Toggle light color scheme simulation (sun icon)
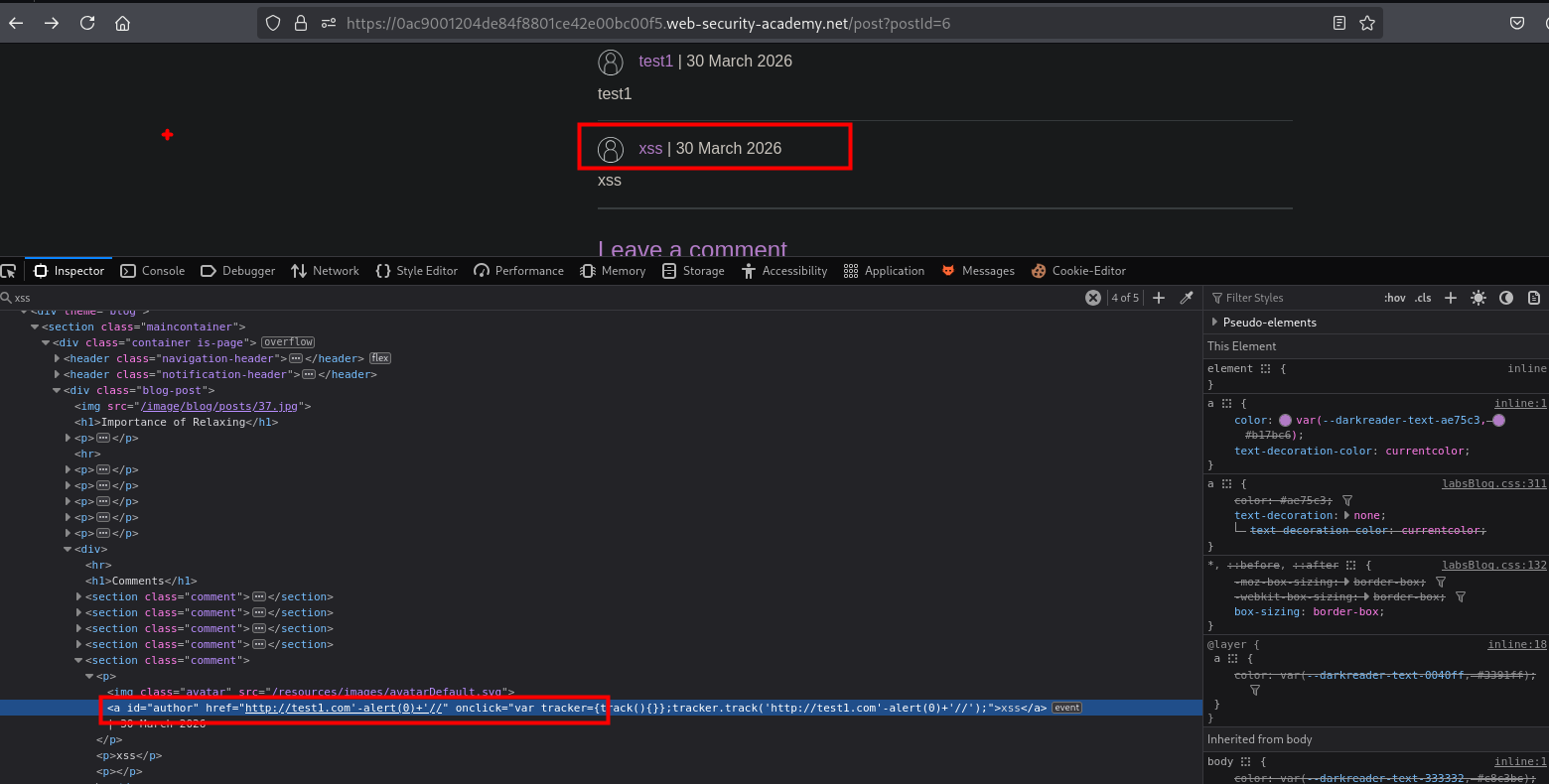1549x784 pixels. pos(1479,298)
